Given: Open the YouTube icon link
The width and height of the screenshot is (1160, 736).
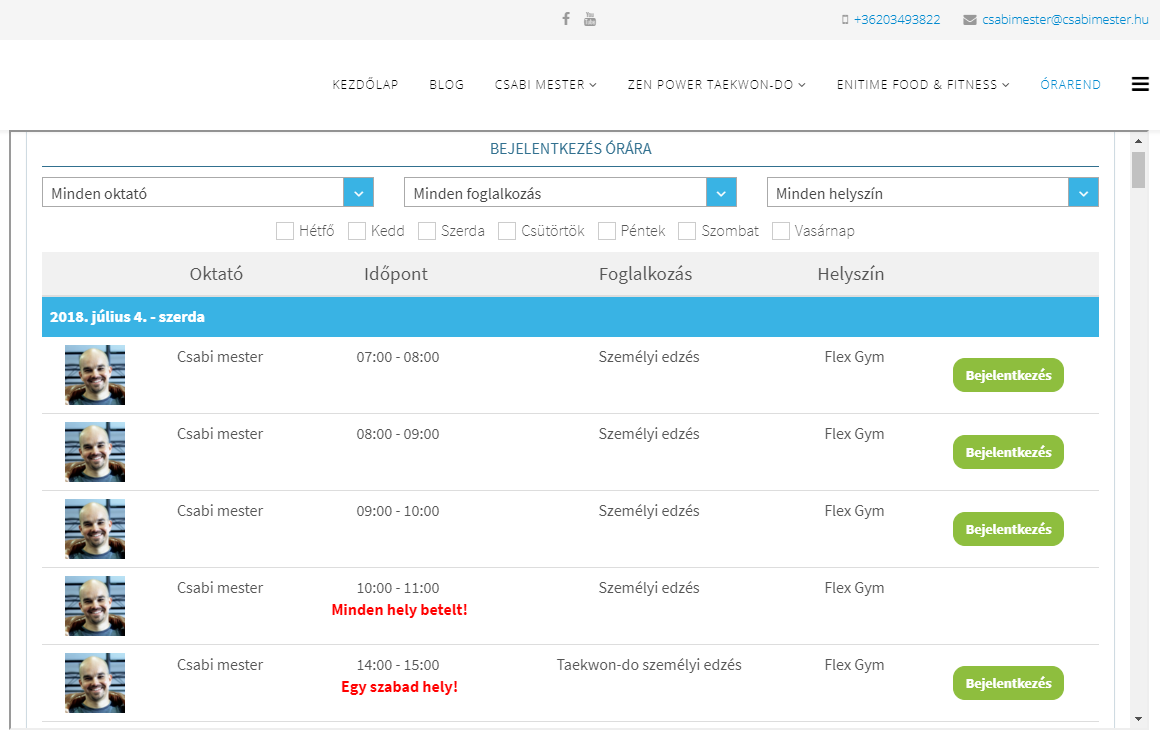Looking at the screenshot, I should click(590, 19).
